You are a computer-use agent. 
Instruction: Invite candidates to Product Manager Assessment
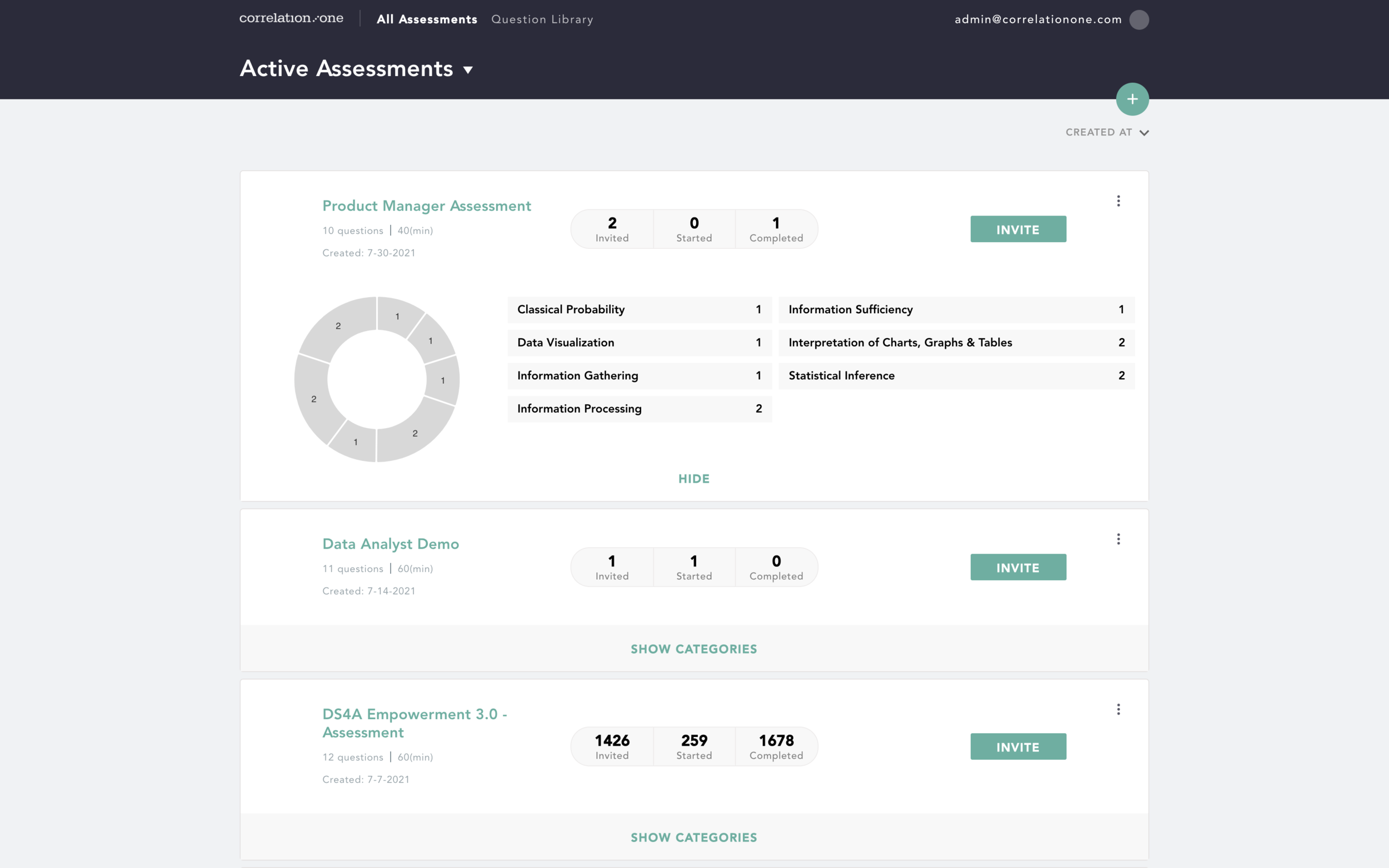click(x=1017, y=229)
